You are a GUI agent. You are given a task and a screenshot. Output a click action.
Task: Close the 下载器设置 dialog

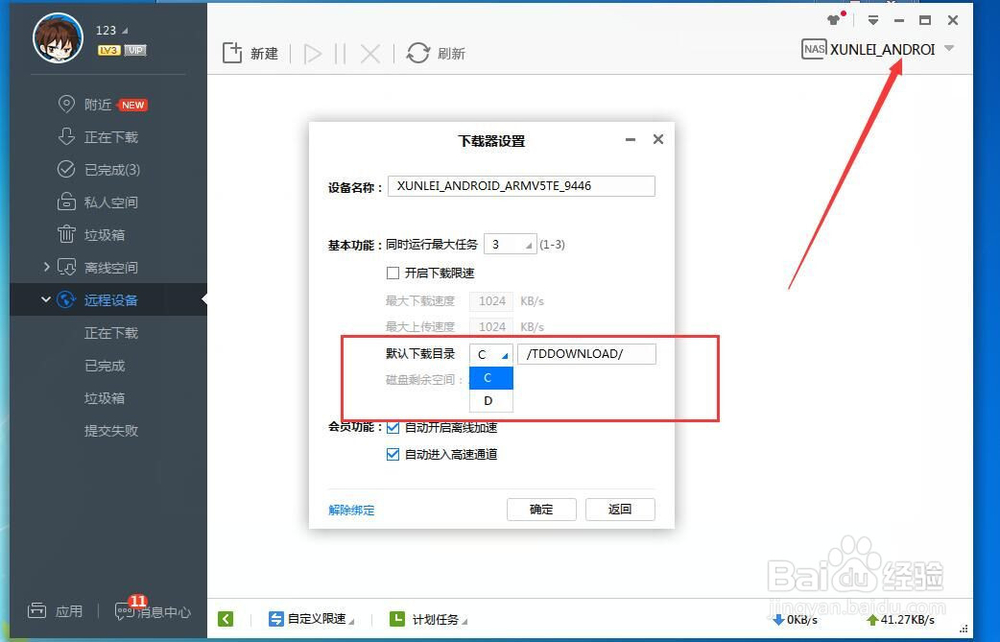tap(658, 139)
